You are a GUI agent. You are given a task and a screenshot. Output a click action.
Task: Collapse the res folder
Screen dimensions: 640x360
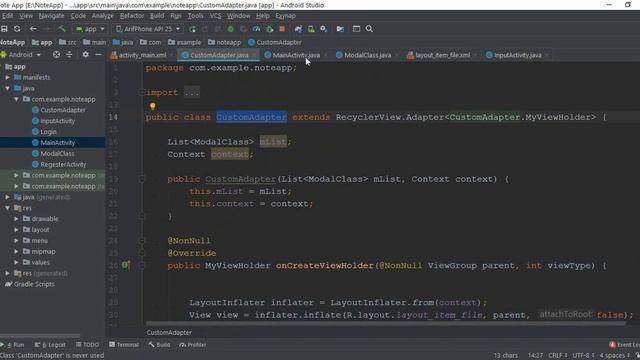click(x=7, y=208)
